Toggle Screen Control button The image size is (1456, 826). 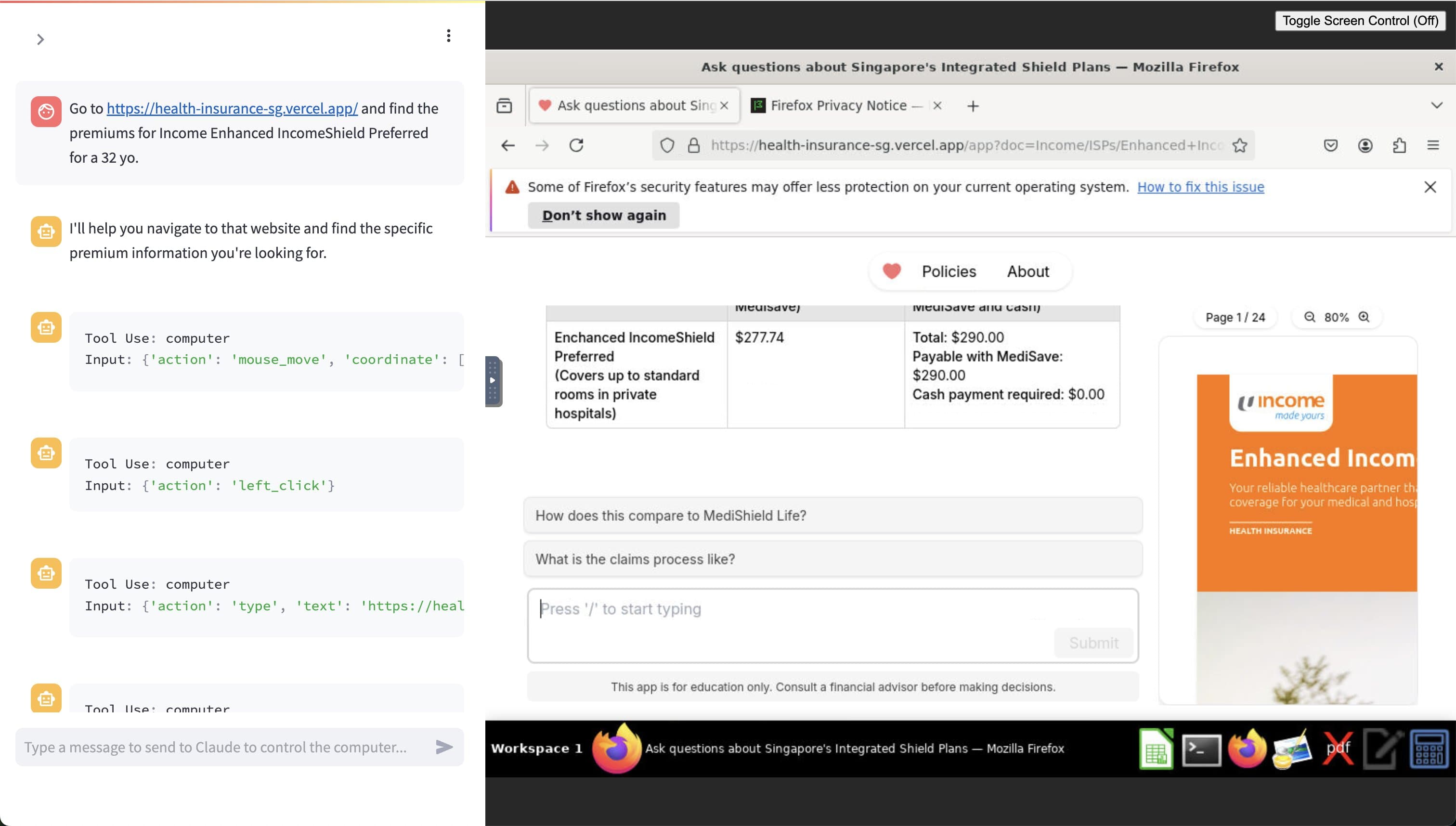[1360, 21]
